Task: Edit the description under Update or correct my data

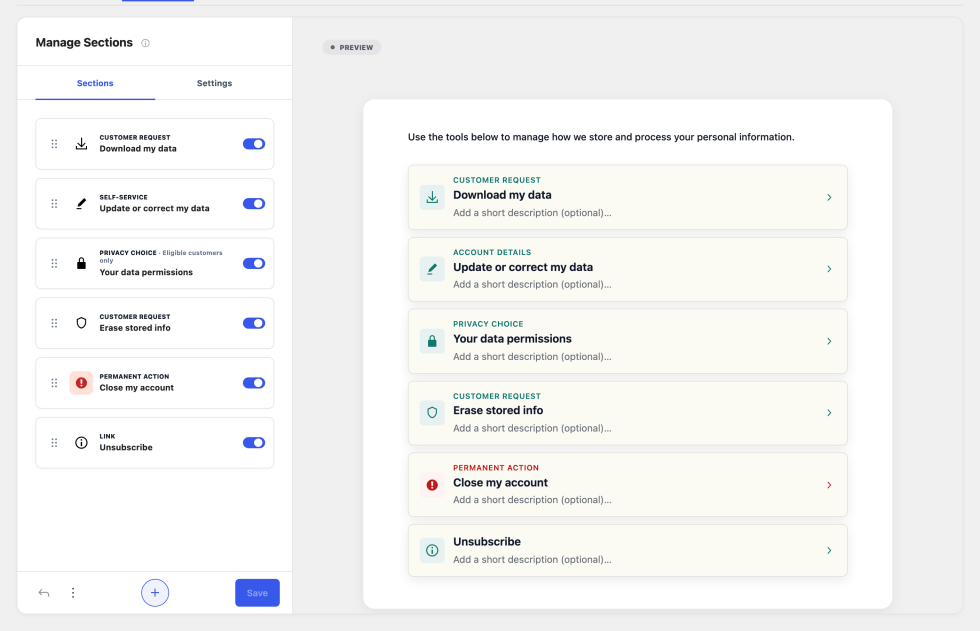Action: [x=532, y=284]
